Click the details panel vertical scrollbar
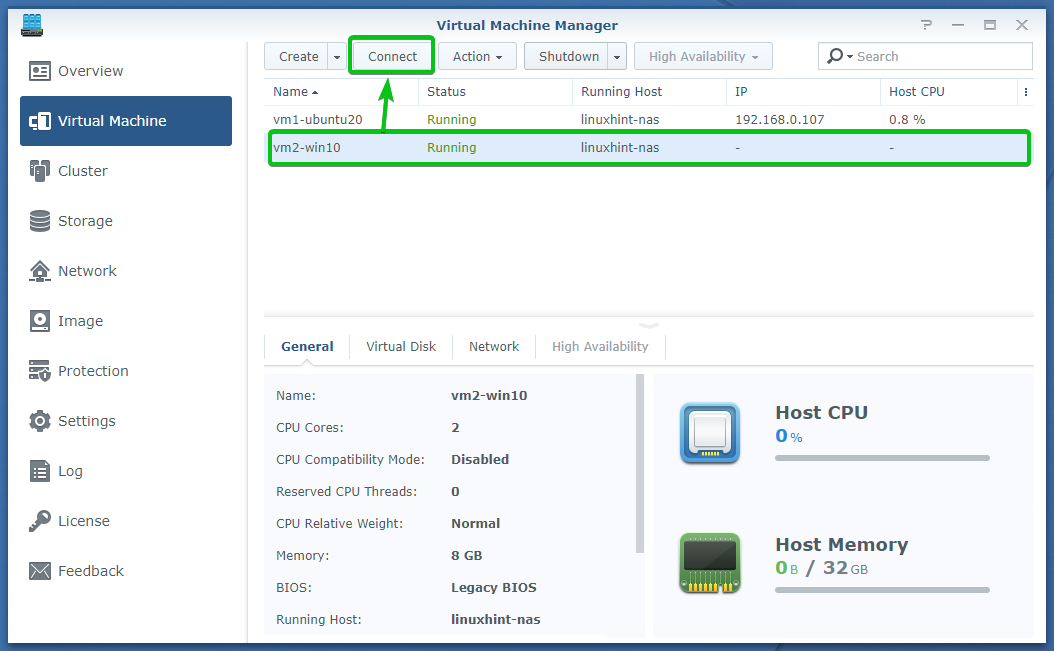 point(640,460)
